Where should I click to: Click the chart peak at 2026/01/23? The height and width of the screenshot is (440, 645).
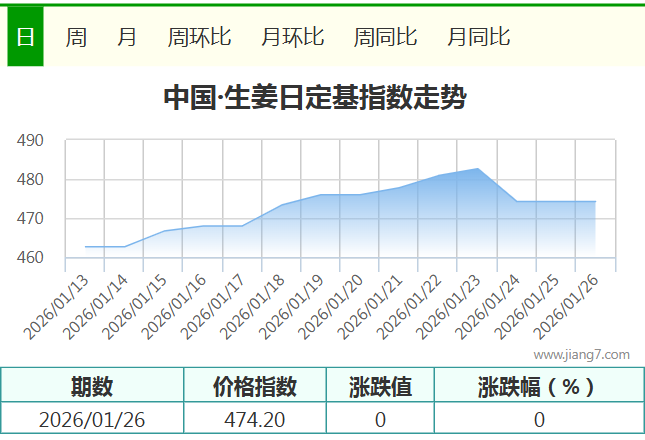click(x=477, y=169)
